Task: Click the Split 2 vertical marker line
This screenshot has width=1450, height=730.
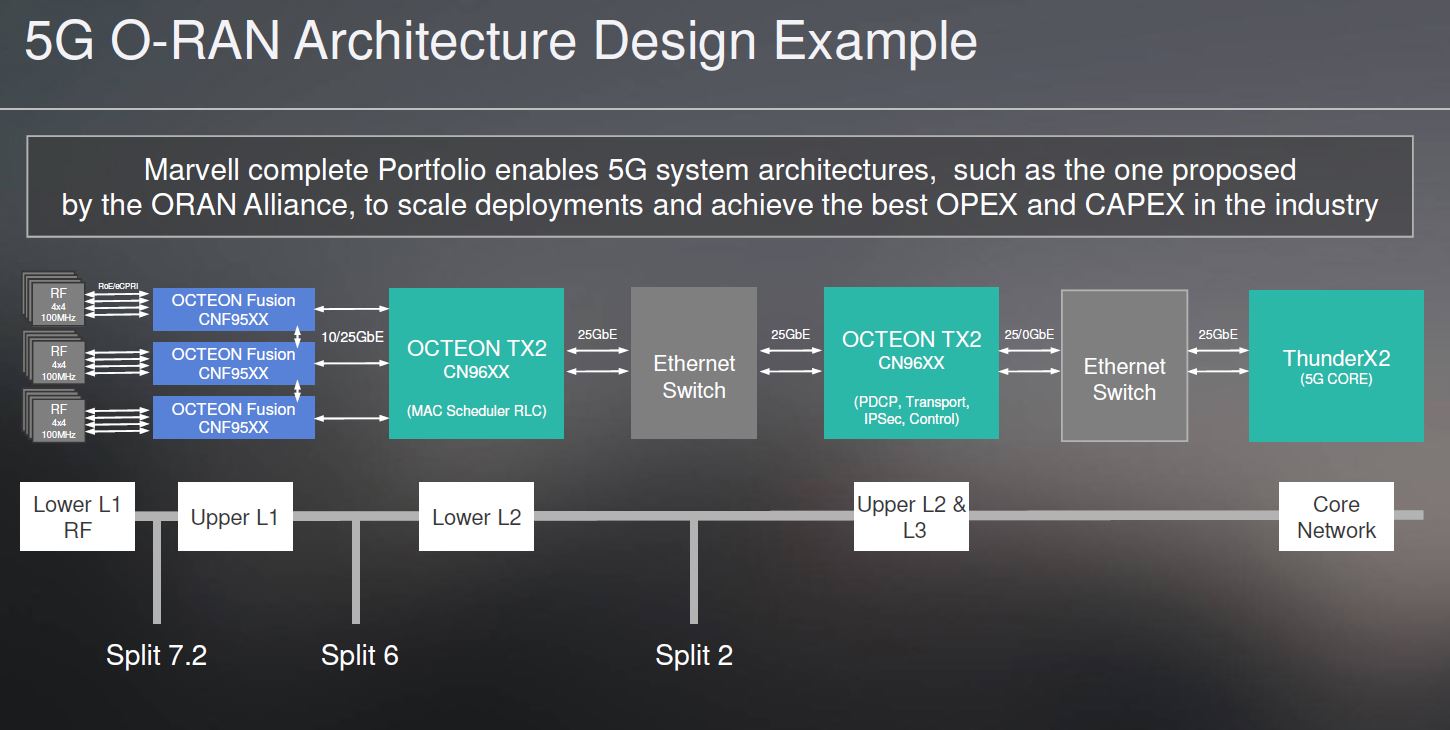Action: pos(694,572)
